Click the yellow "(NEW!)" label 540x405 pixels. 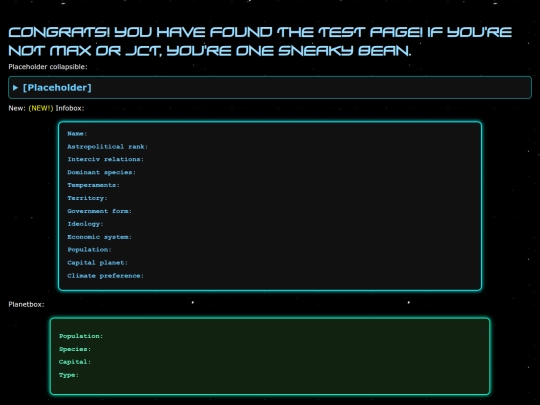coord(41,108)
